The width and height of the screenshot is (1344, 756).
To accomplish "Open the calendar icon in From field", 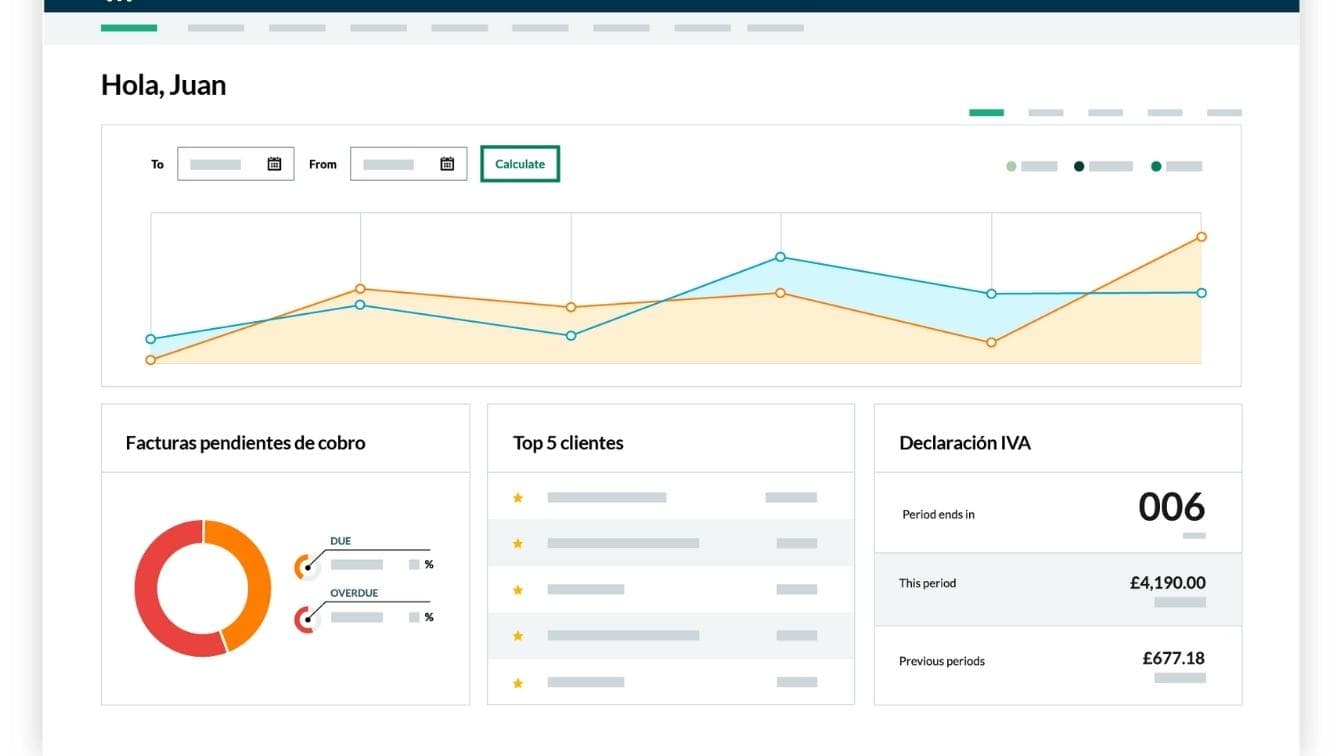I will 447,164.
